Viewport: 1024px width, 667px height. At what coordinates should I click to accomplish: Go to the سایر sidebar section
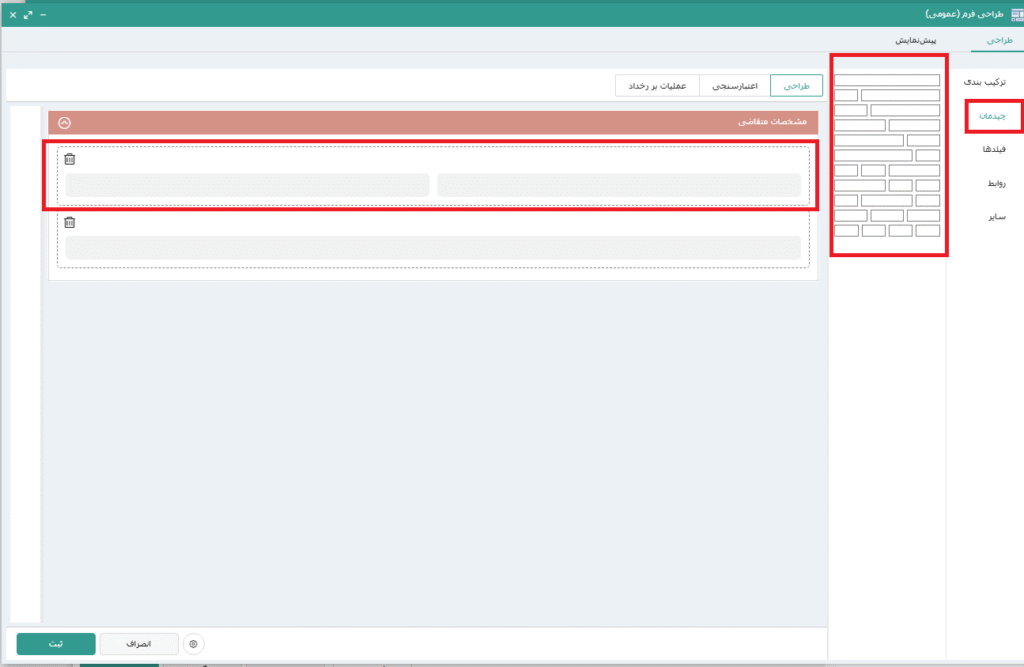(998, 216)
